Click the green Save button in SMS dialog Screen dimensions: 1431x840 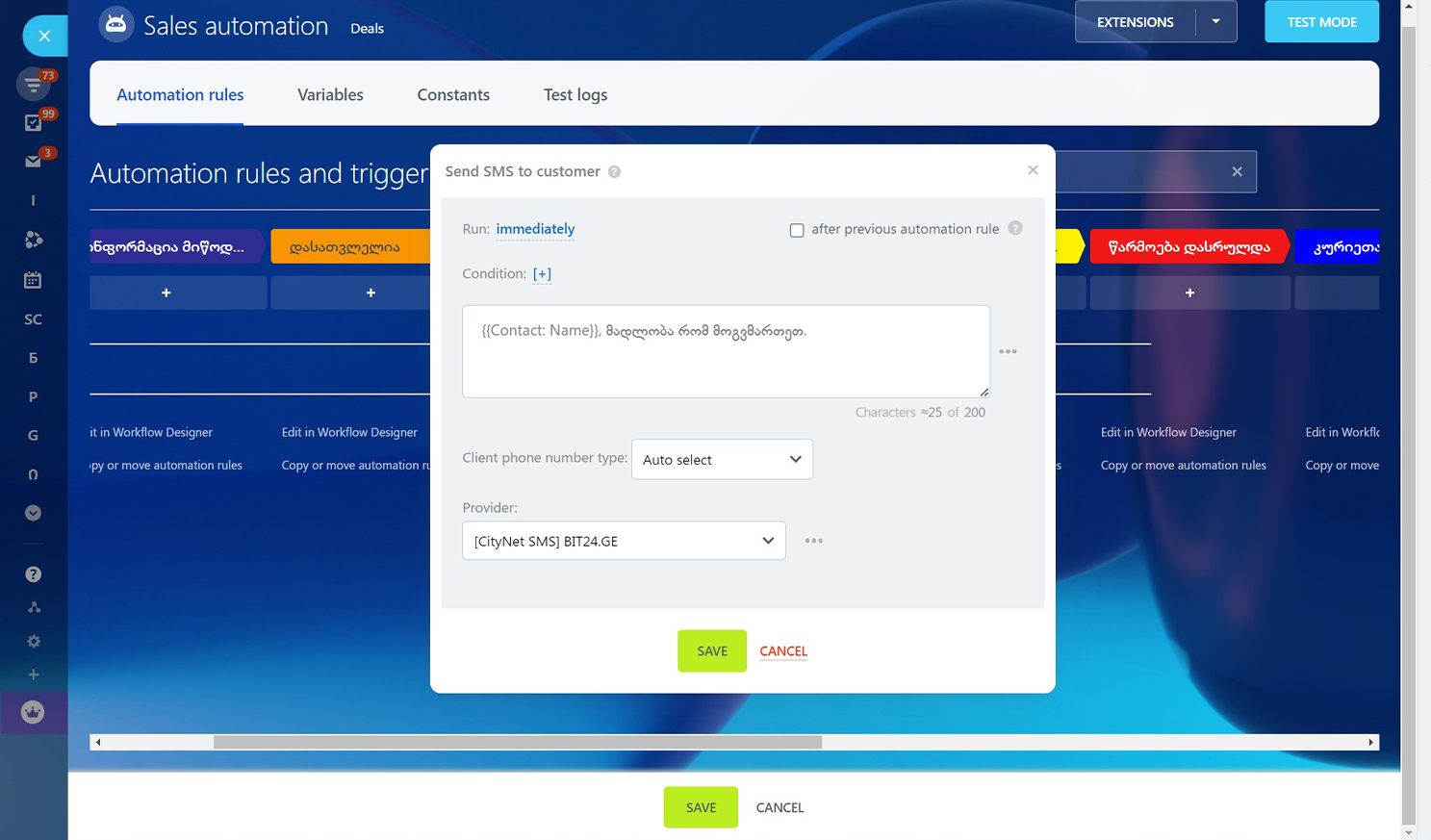[x=711, y=651]
